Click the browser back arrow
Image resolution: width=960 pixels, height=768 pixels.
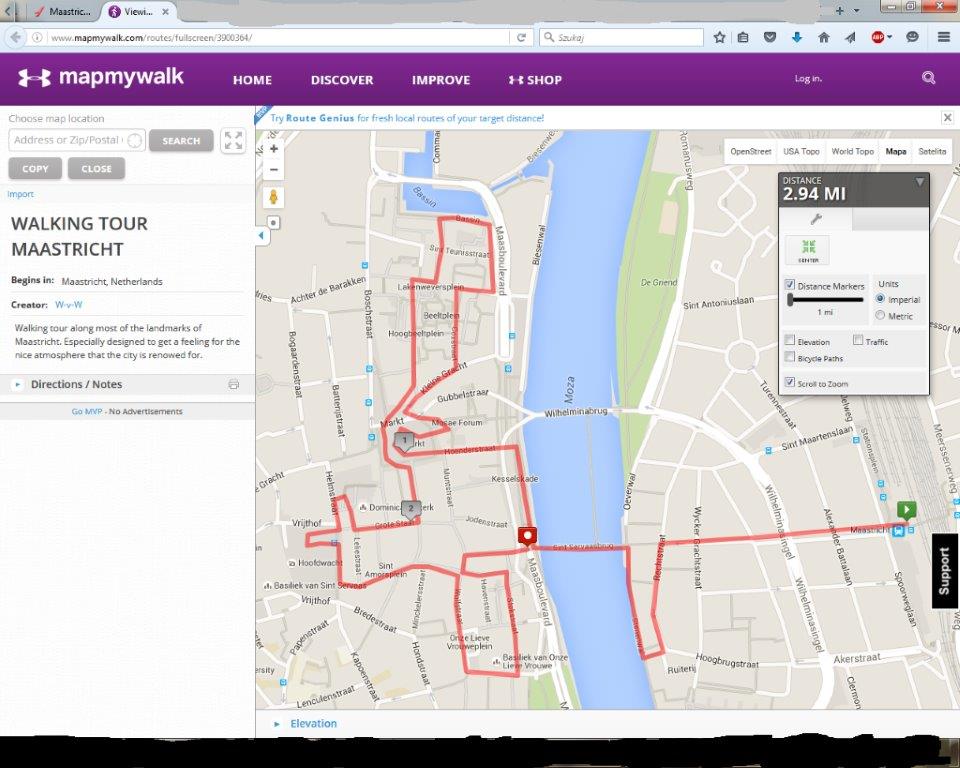15,37
